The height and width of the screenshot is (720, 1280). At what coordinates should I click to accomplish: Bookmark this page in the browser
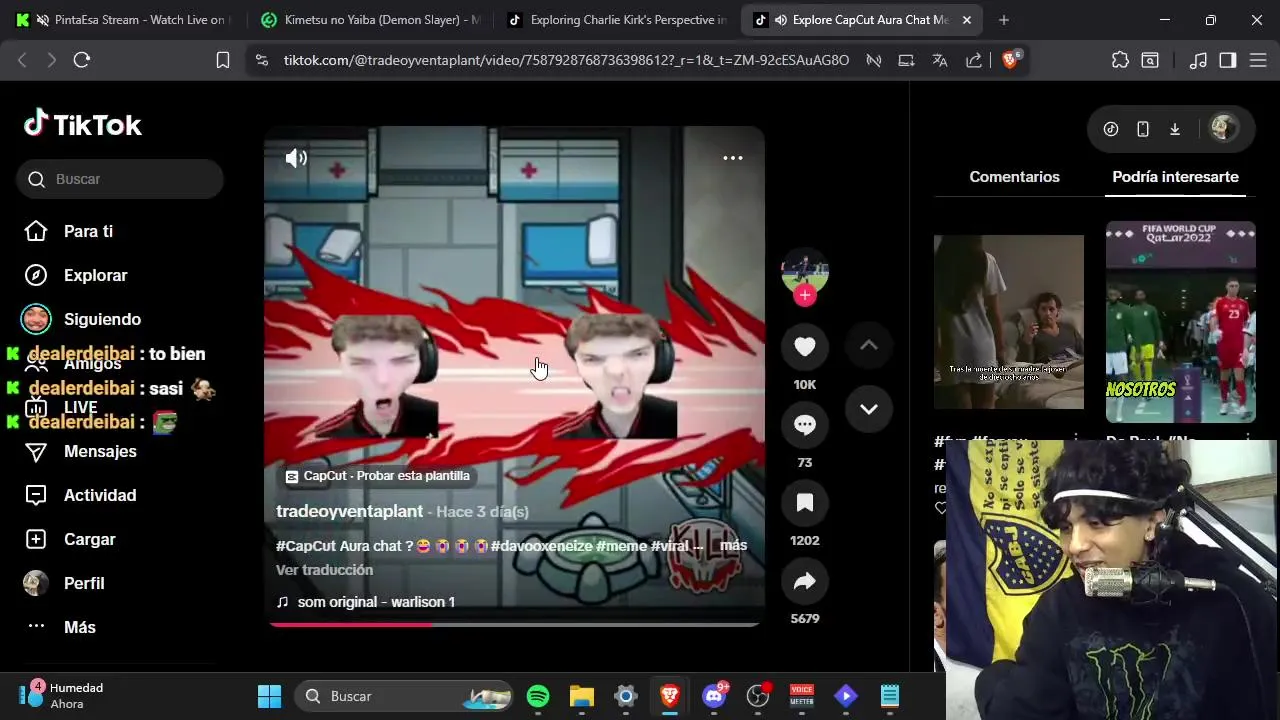(223, 60)
